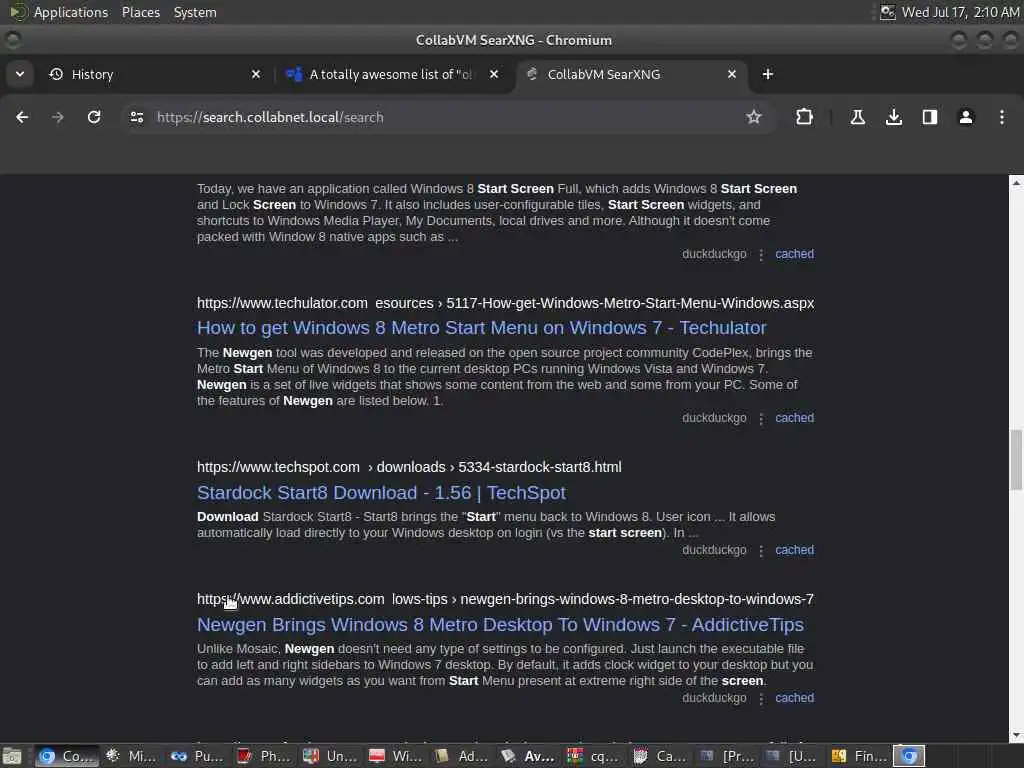The image size is (1024, 768).
Task: Open 'Newgen Brings Windows 8 Metro Desktop' result
Action: tap(500, 624)
